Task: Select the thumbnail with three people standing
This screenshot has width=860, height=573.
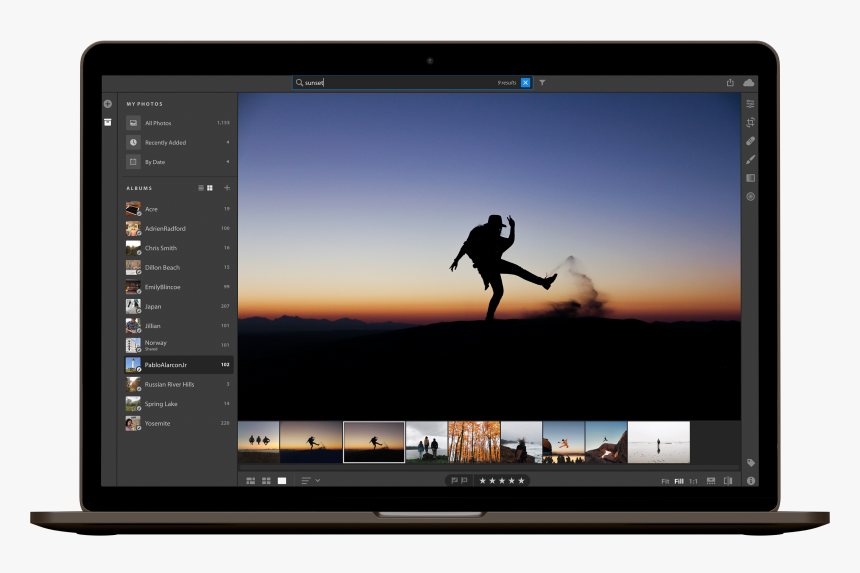Action: 426,442
